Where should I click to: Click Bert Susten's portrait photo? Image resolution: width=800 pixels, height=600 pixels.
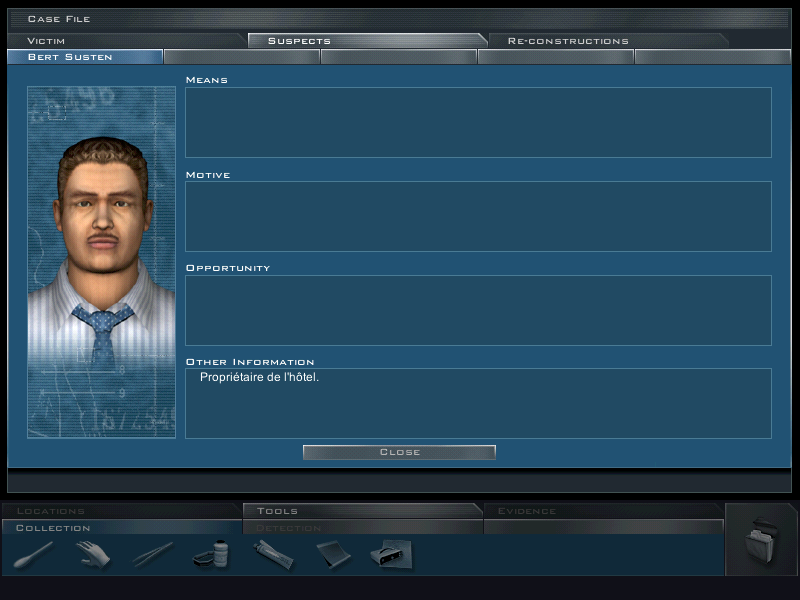(x=102, y=262)
